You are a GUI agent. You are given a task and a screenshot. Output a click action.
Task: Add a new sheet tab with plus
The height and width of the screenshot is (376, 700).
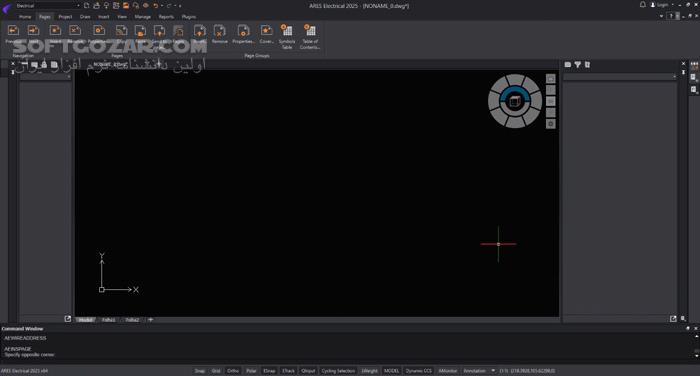point(150,320)
